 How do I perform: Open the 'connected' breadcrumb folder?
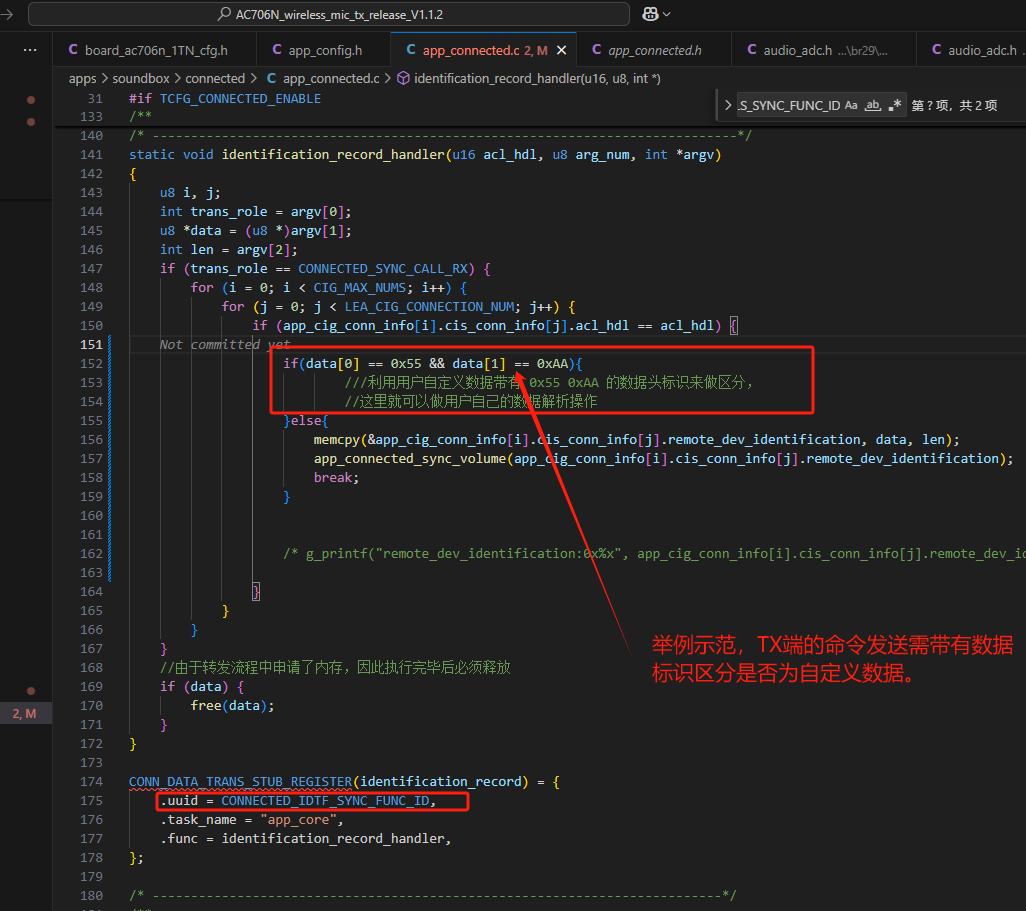pyautogui.click(x=215, y=79)
